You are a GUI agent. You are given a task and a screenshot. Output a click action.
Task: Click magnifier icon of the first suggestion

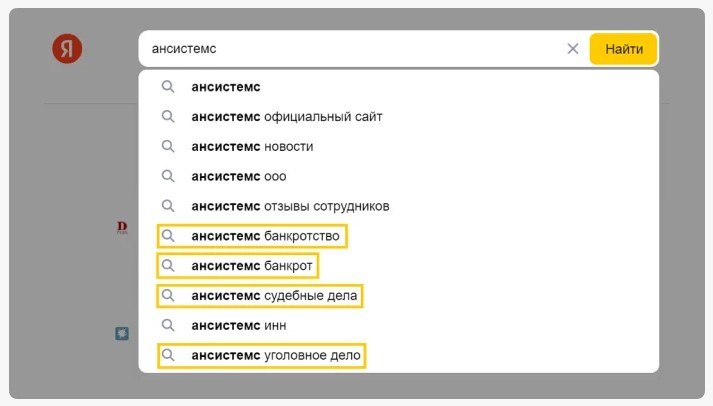(x=168, y=87)
